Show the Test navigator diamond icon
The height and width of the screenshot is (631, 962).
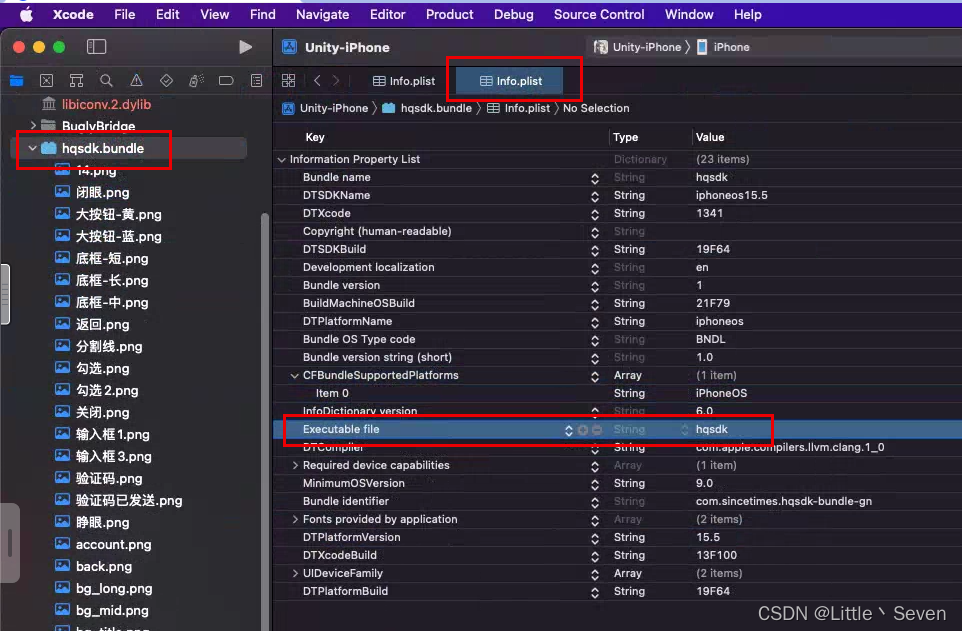point(166,80)
